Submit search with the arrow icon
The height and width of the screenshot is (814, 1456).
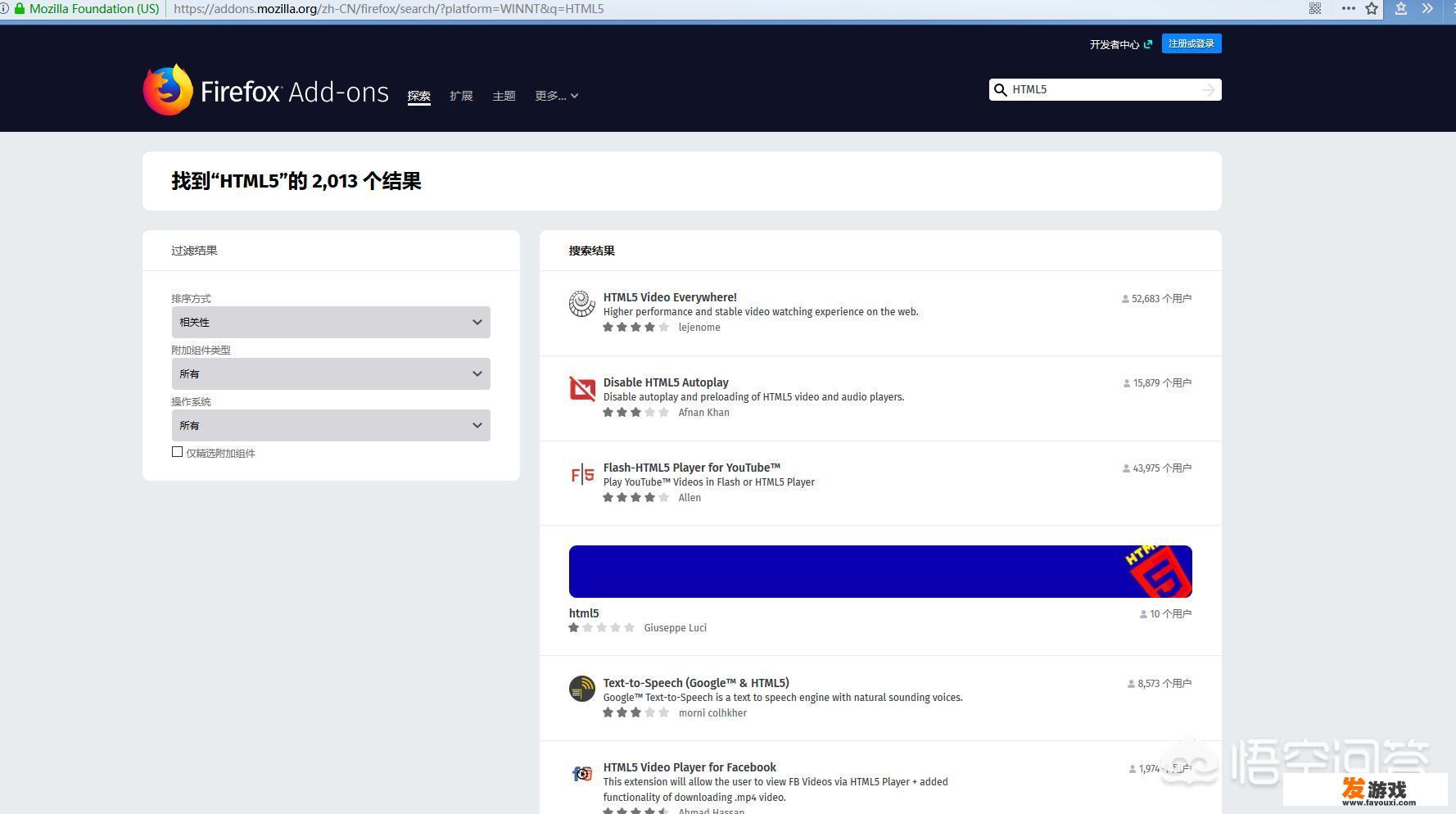click(1209, 90)
